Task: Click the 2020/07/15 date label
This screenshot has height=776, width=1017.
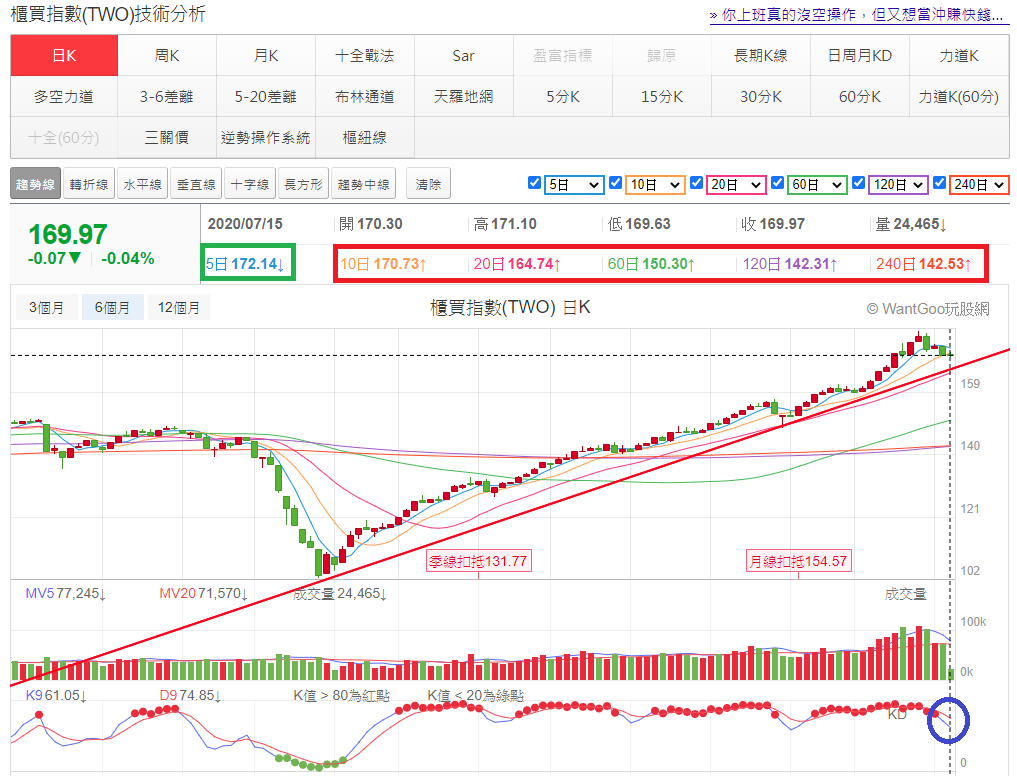Action: (245, 224)
